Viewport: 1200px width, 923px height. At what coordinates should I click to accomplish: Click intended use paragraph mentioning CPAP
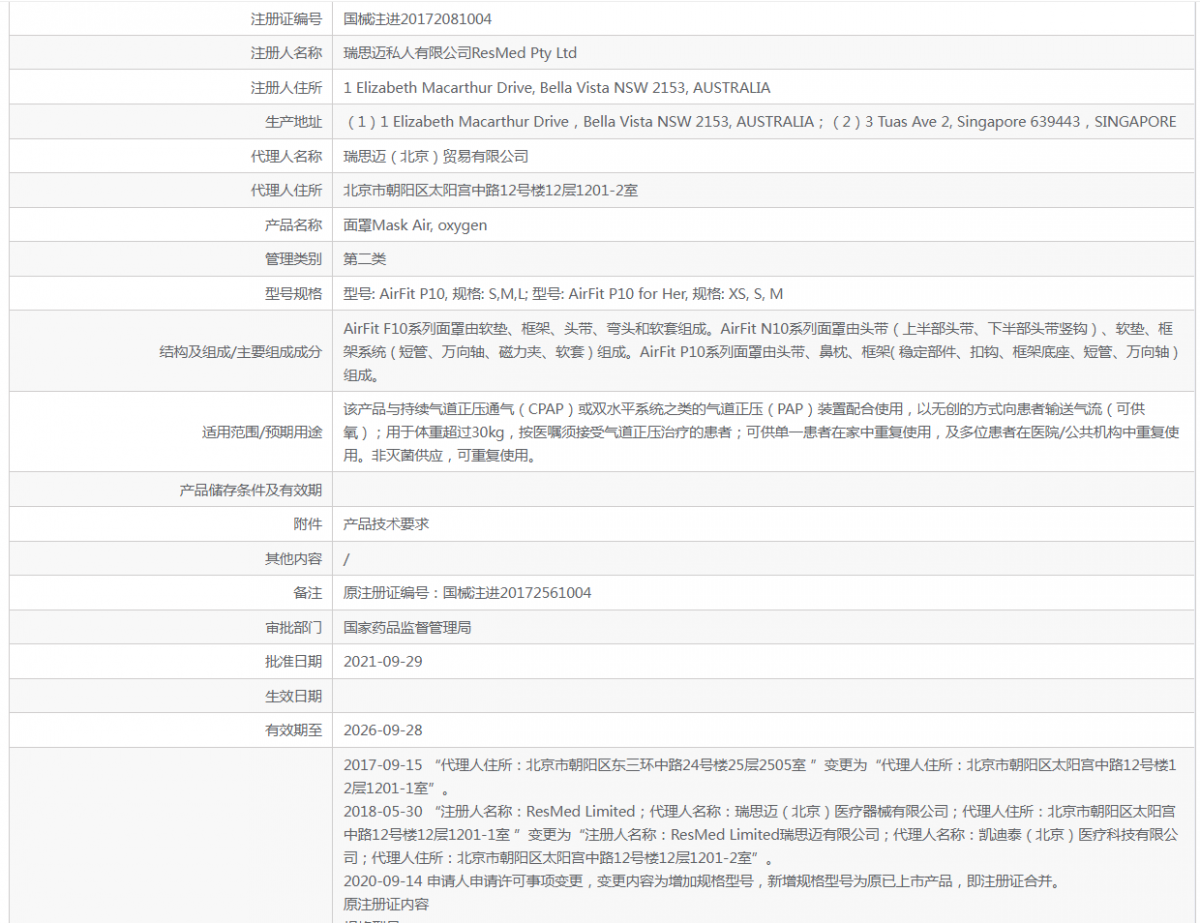[x=761, y=432]
